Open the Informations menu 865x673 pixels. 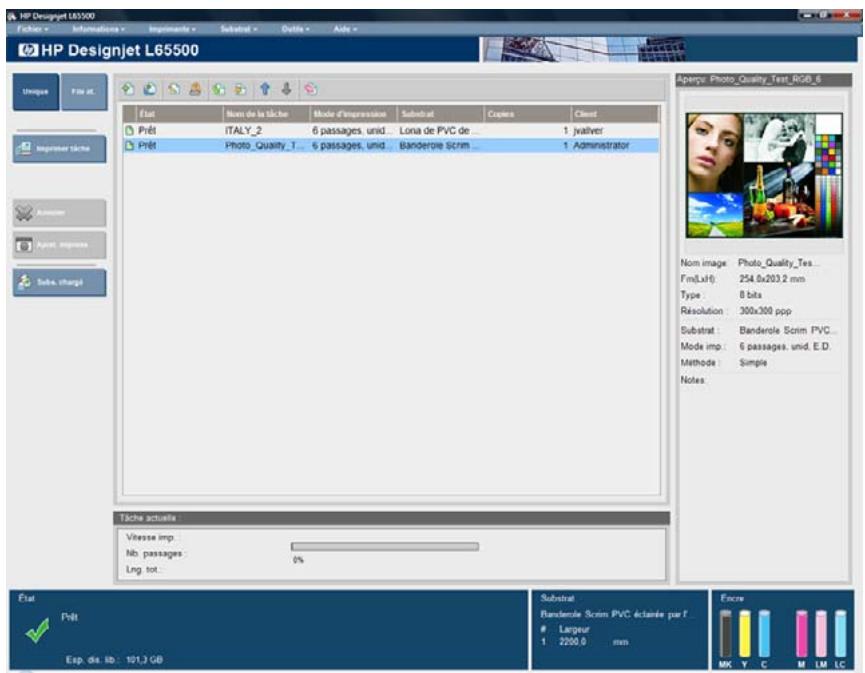coord(98,29)
